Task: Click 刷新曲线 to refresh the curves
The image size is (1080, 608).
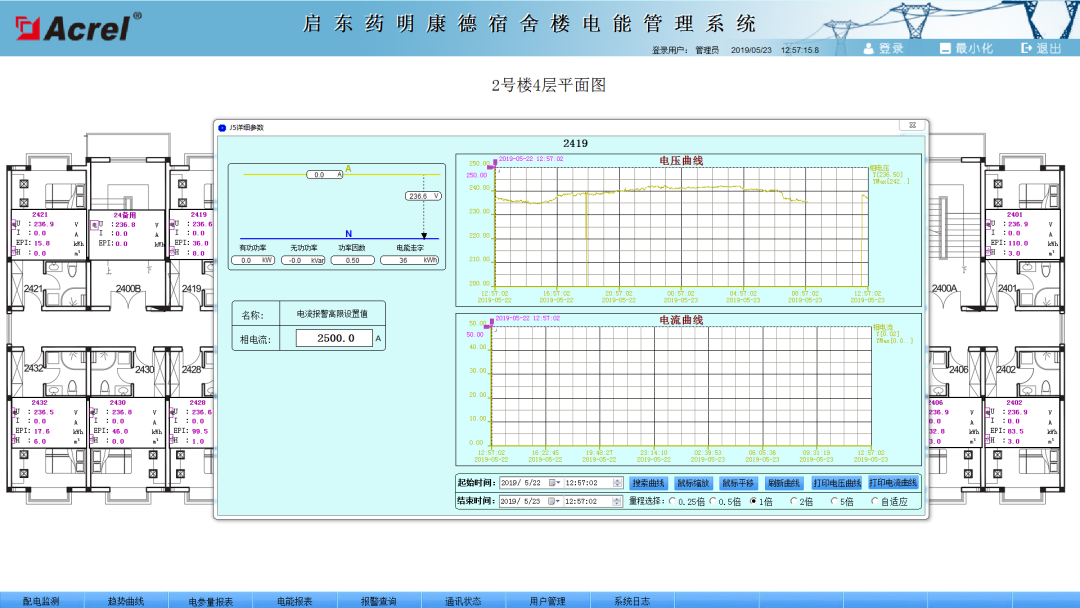Action: coord(786,482)
